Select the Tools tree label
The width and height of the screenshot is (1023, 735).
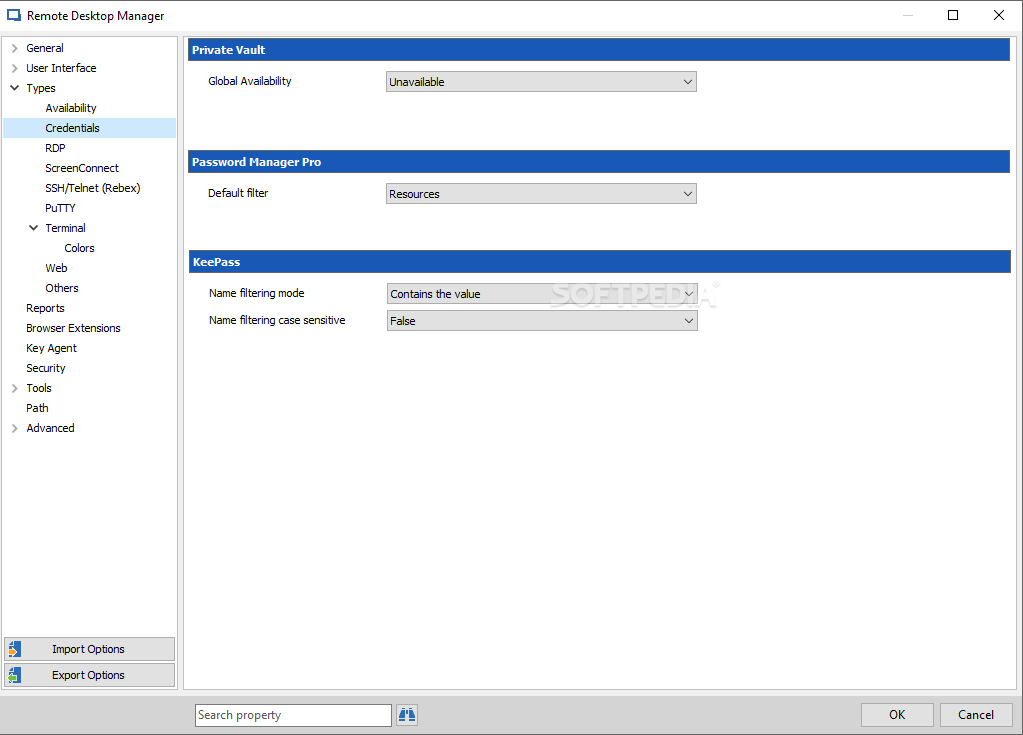click(x=38, y=388)
